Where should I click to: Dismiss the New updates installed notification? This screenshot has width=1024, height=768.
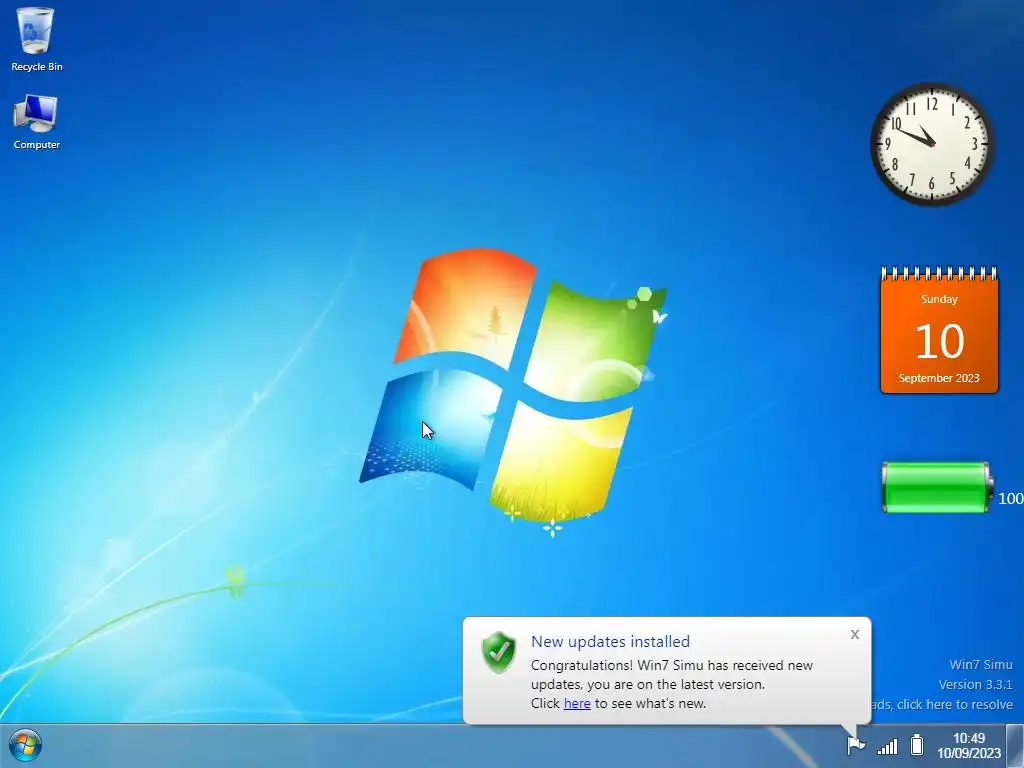pyautogui.click(x=855, y=635)
